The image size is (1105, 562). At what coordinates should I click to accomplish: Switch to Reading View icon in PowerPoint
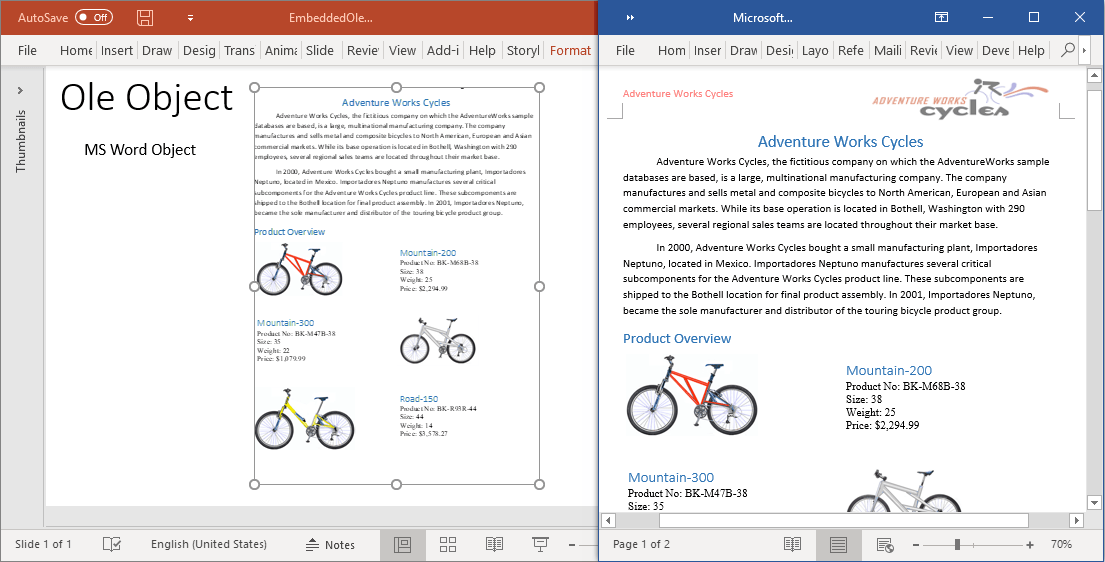click(494, 544)
